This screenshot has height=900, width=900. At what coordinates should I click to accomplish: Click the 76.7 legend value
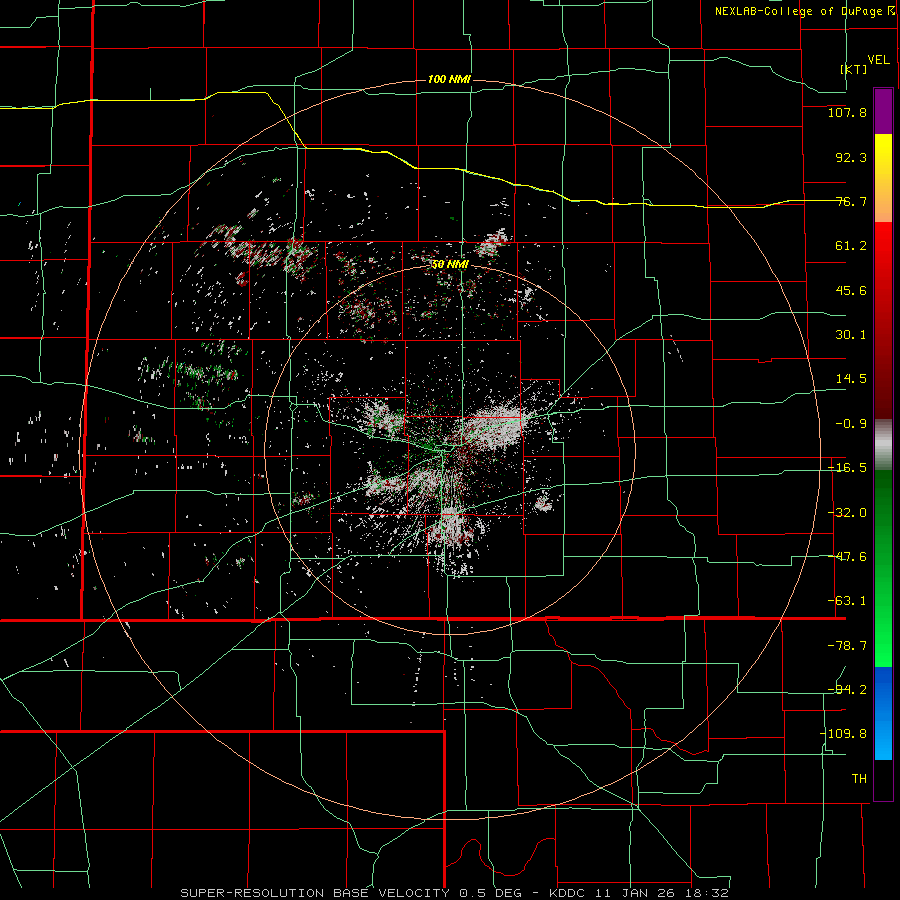point(851,201)
